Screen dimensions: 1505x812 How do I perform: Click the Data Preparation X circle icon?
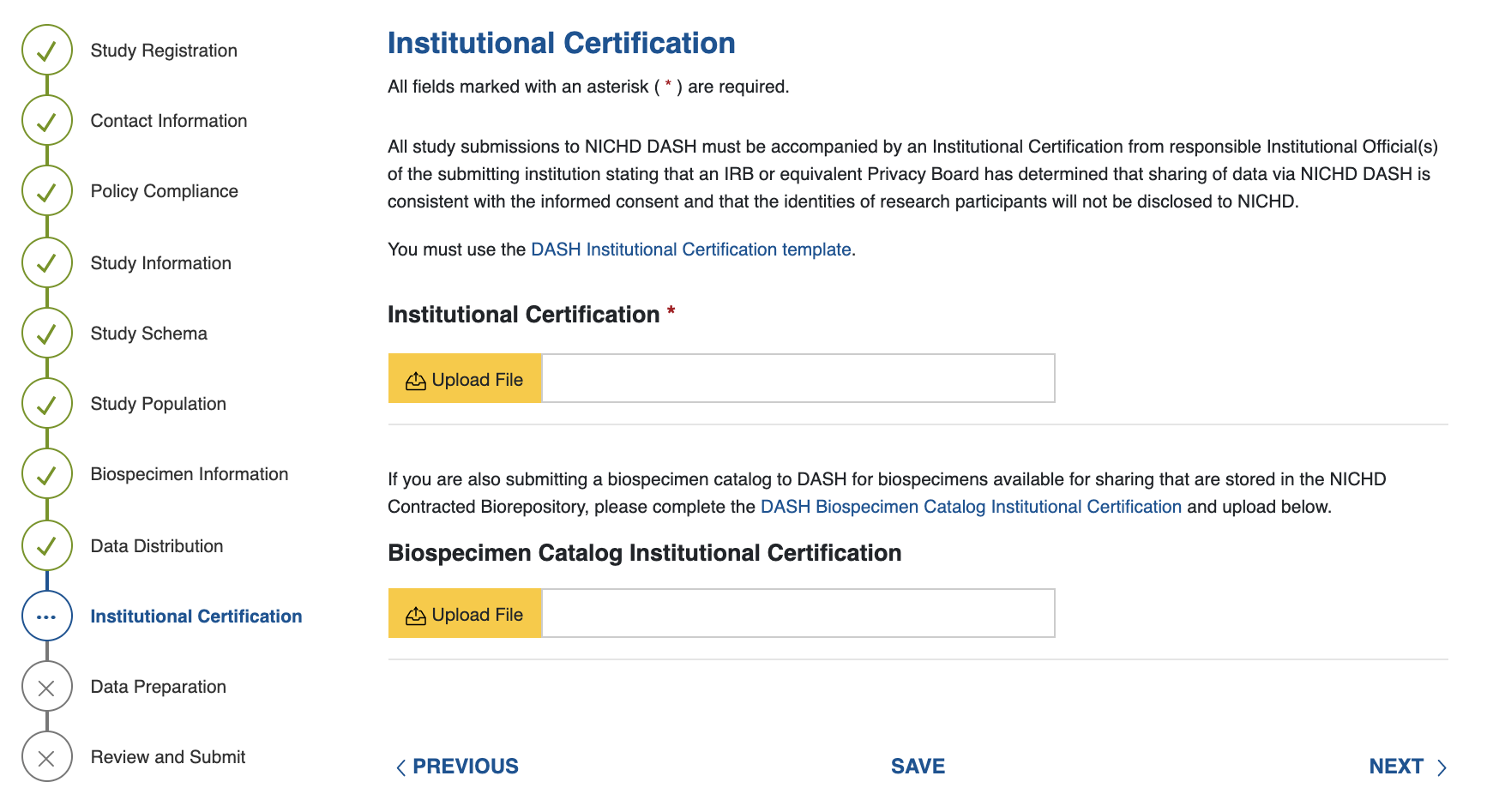[x=47, y=687]
